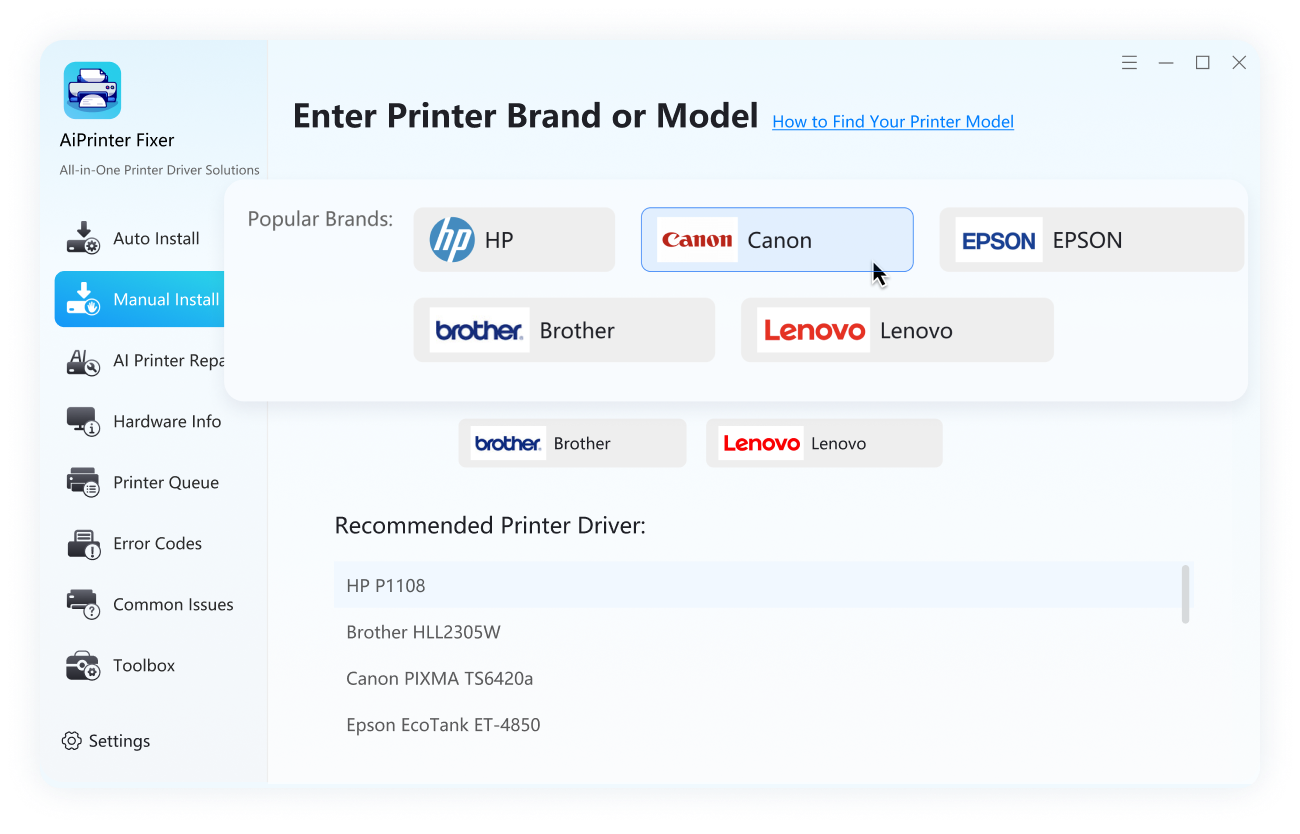Click the AiPrinter Fixer printer logo
1300x834 pixels.
pos(92,89)
